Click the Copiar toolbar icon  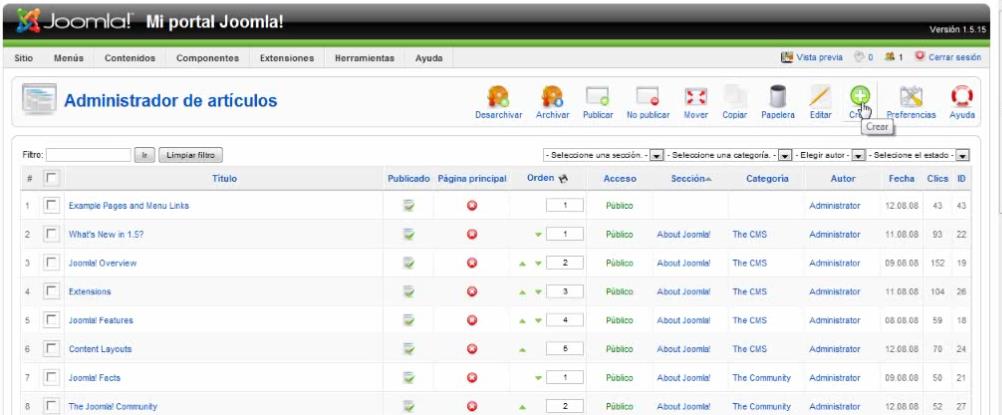tap(734, 97)
